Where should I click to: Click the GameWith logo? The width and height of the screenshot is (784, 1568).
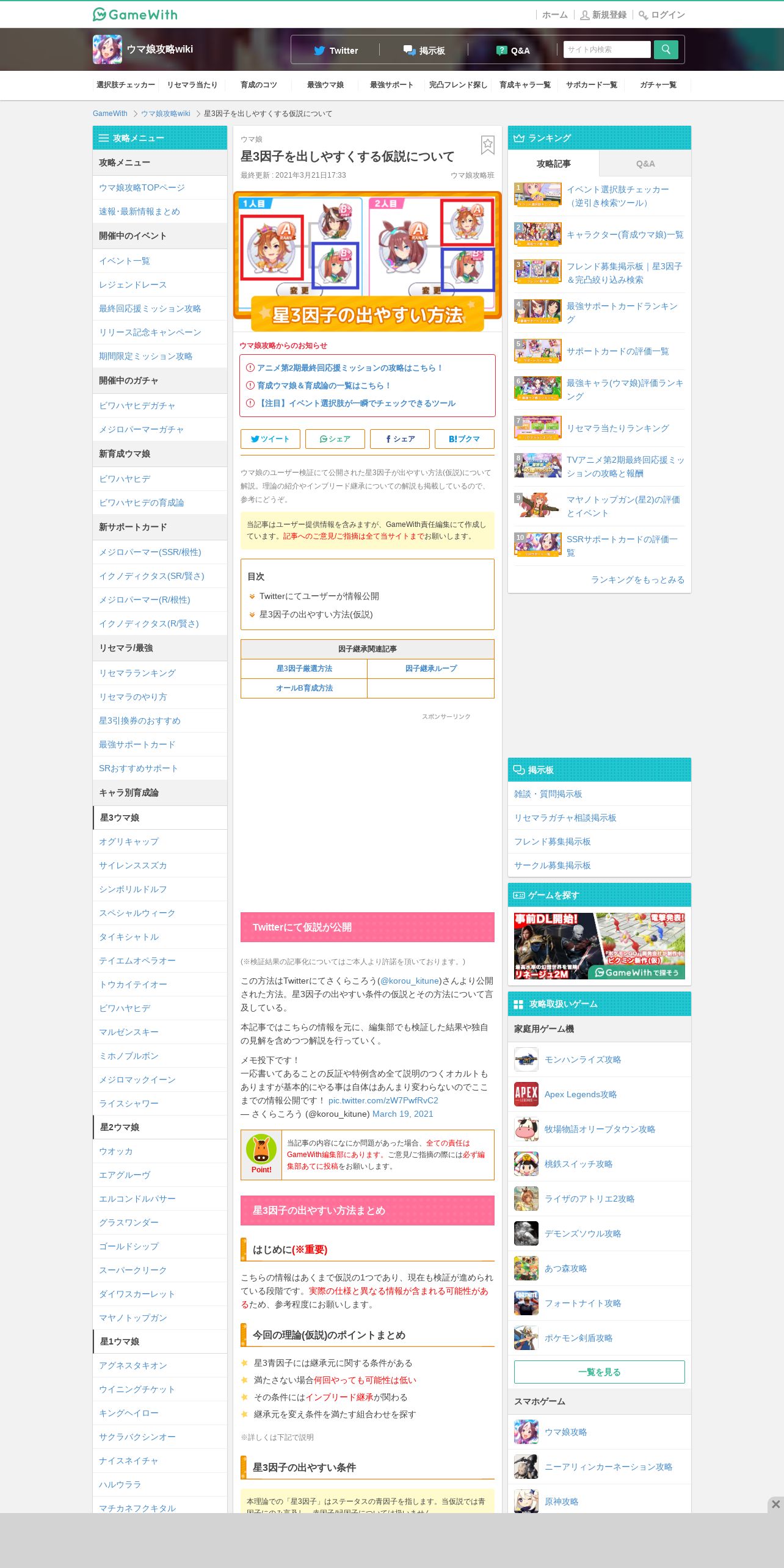tap(135, 14)
